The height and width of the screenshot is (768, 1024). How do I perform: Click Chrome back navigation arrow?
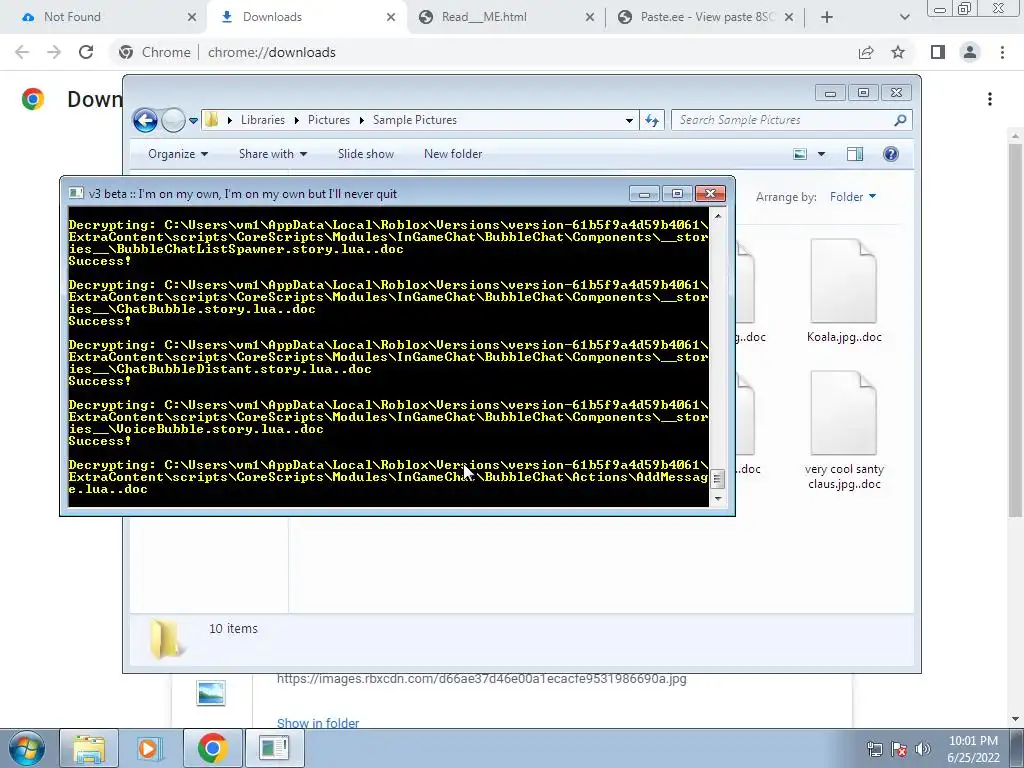[x=22, y=52]
